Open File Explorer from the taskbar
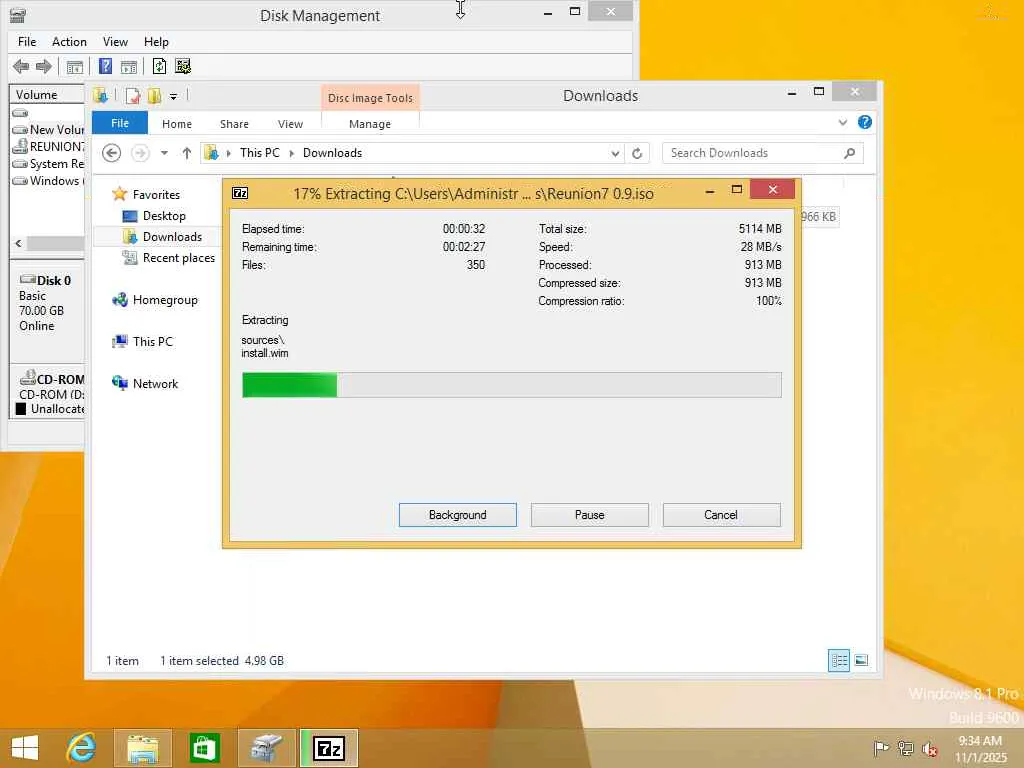This screenshot has height=768, width=1024. point(142,748)
